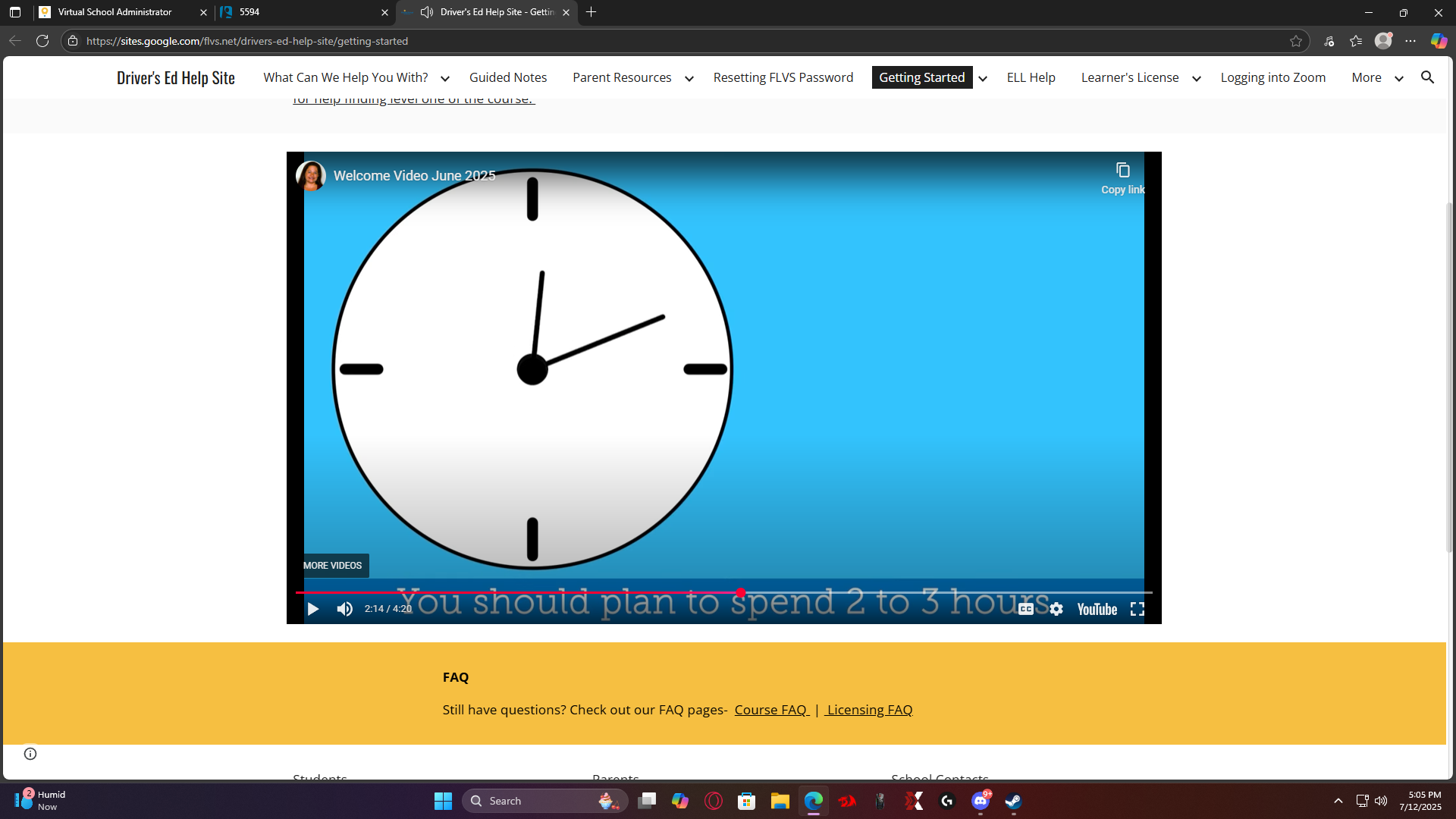Seek the video progress bar scrubber
The width and height of the screenshot is (1456, 819).
740,592
